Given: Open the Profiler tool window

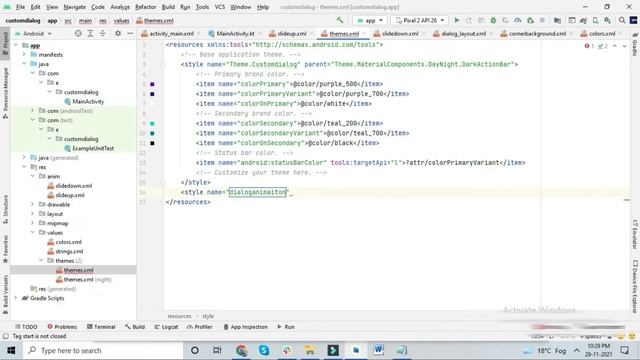Looking at the screenshot, I should [x=200, y=327].
